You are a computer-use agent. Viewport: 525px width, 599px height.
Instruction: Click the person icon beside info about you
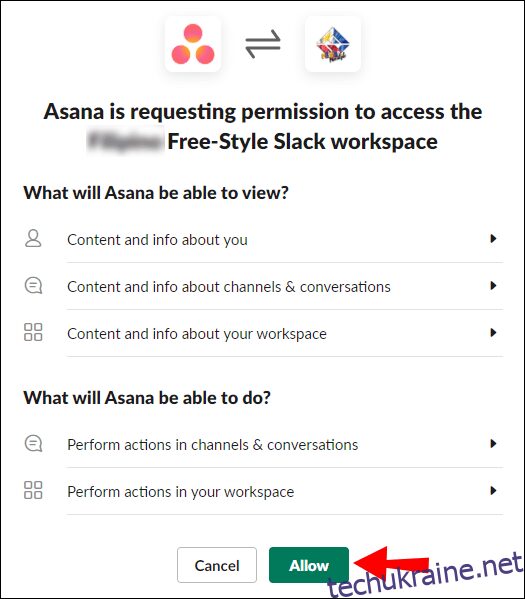point(33,239)
